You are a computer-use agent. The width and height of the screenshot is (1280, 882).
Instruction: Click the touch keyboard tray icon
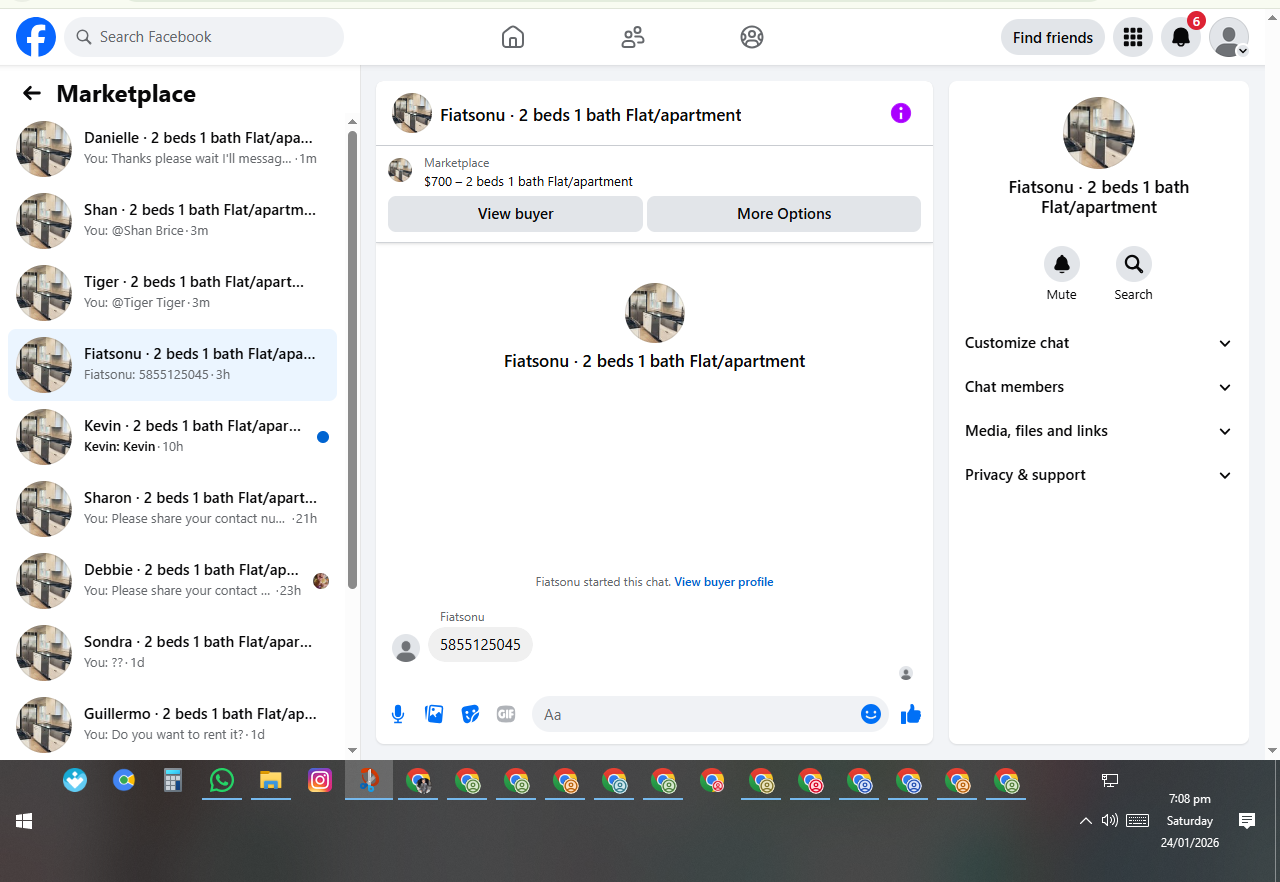[1137, 821]
